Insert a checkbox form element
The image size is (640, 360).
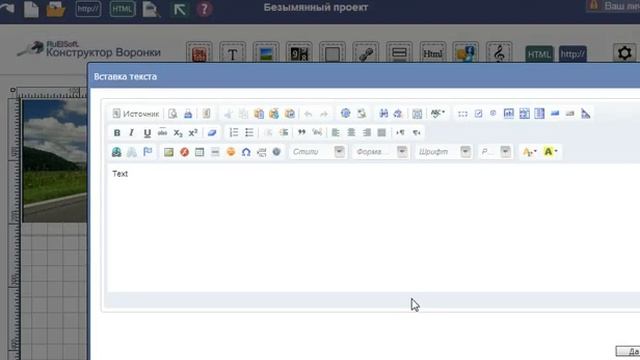[x=478, y=114]
